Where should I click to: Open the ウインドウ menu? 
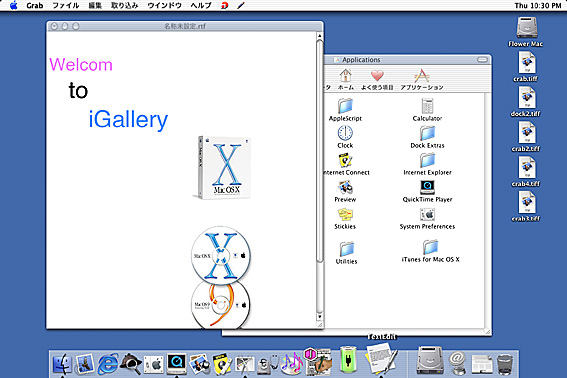pyautogui.click(x=165, y=5)
